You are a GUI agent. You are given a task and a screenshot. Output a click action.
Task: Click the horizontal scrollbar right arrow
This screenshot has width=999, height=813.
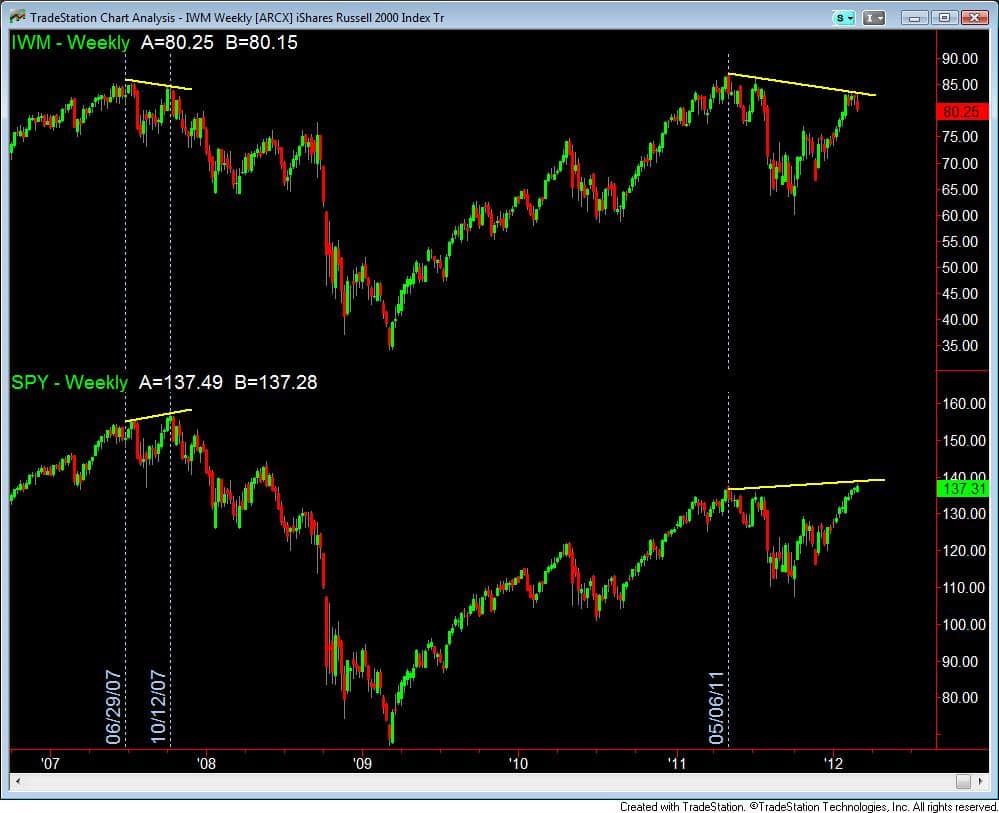(x=980, y=781)
